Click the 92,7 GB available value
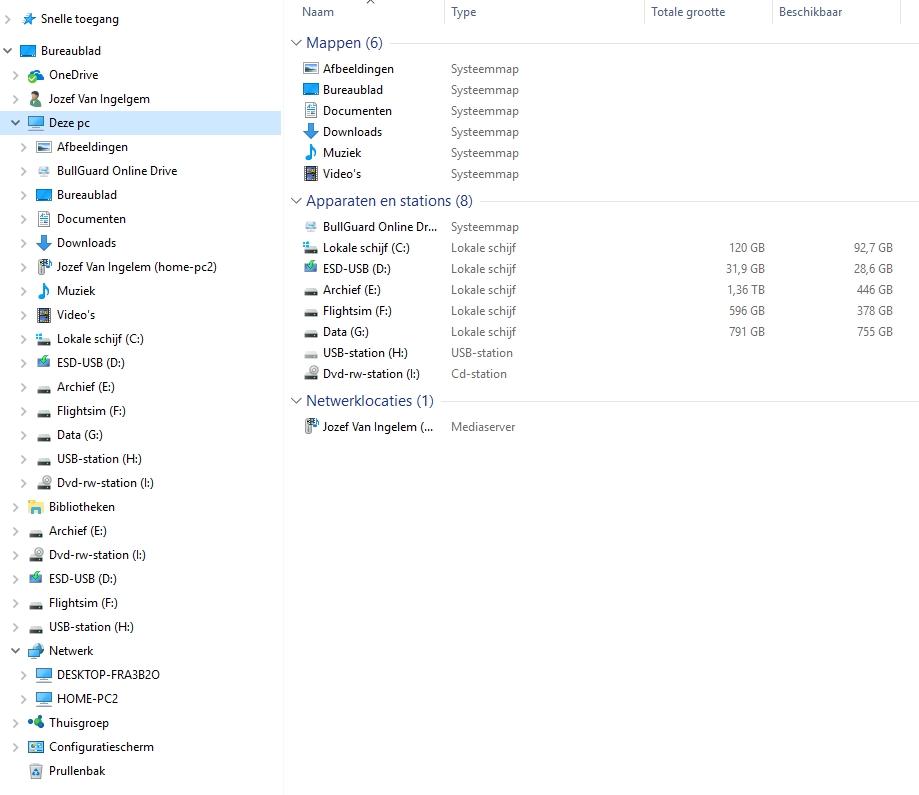The width and height of the screenshot is (919, 795). pyautogui.click(x=873, y=247)
